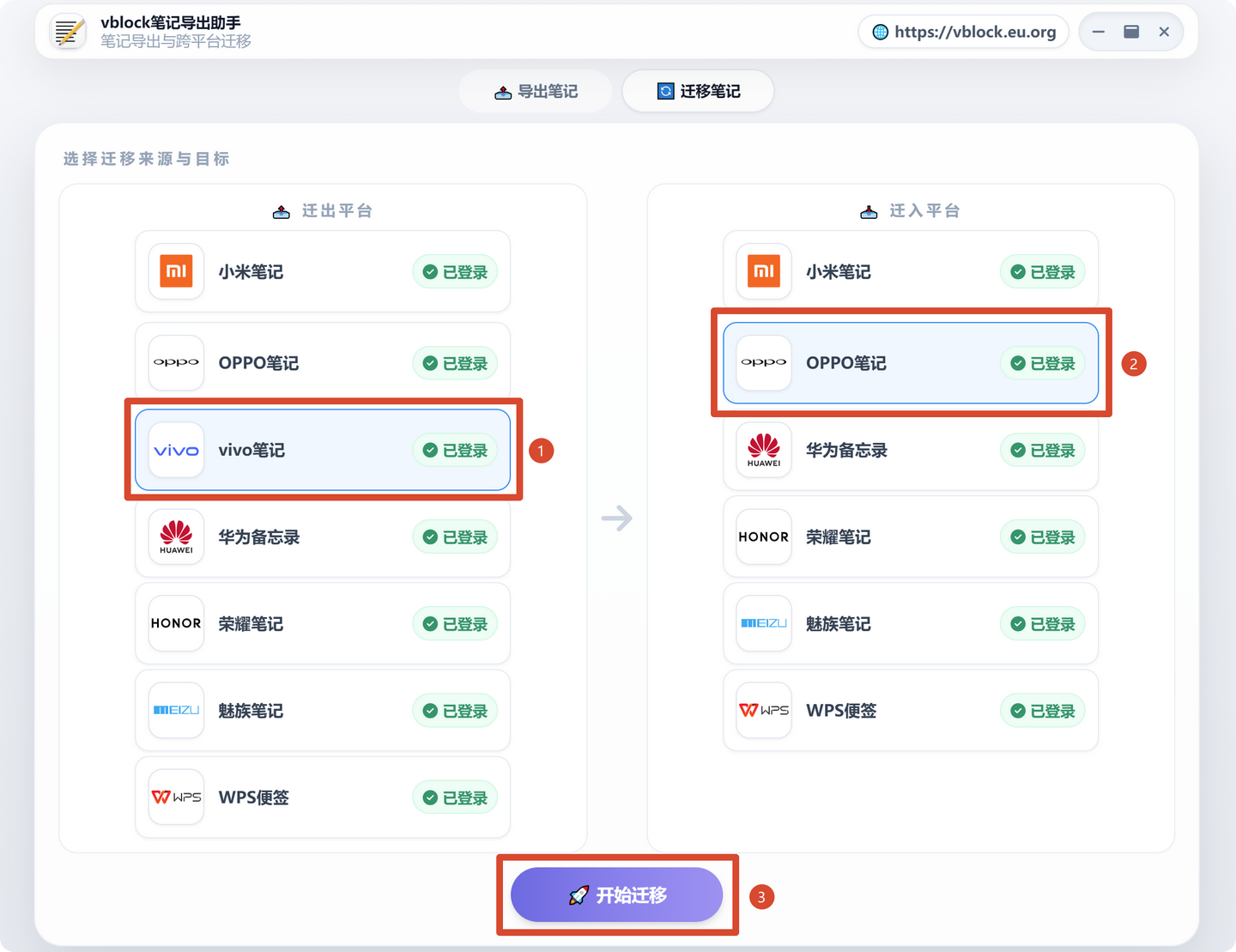Screen dimensions: 1236x952
Task: Click the upload icon beside 迁出平台 heading
Action: pos(282,211)
